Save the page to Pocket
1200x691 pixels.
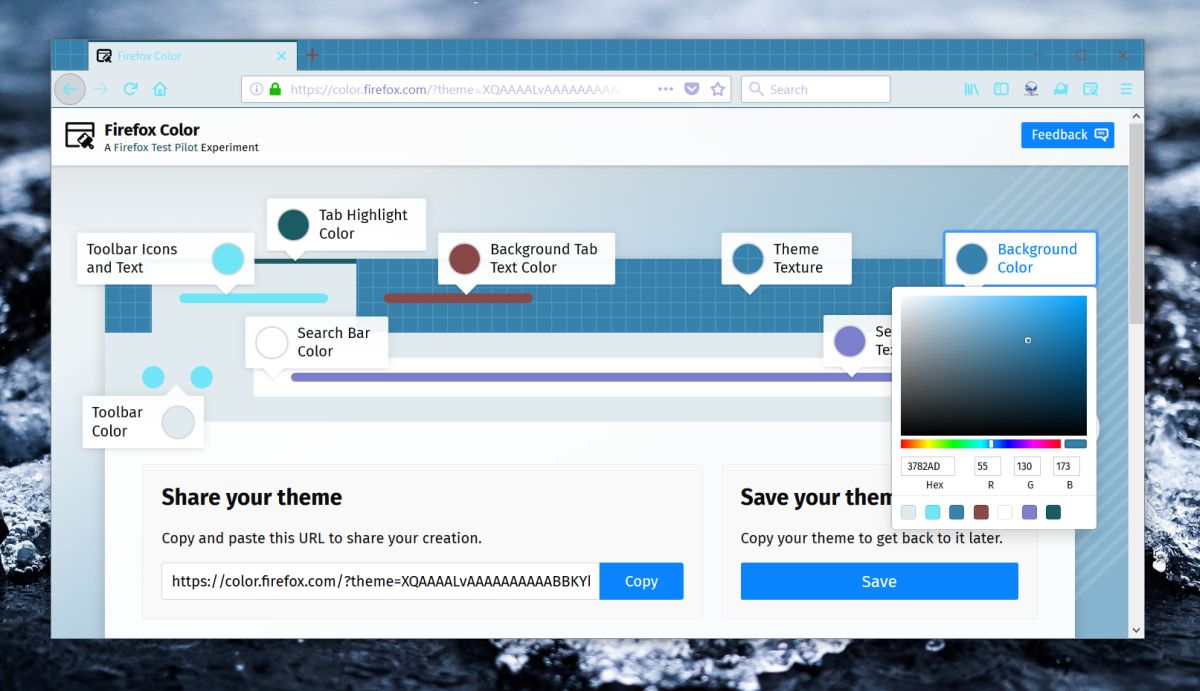click(x=691, y=89)
